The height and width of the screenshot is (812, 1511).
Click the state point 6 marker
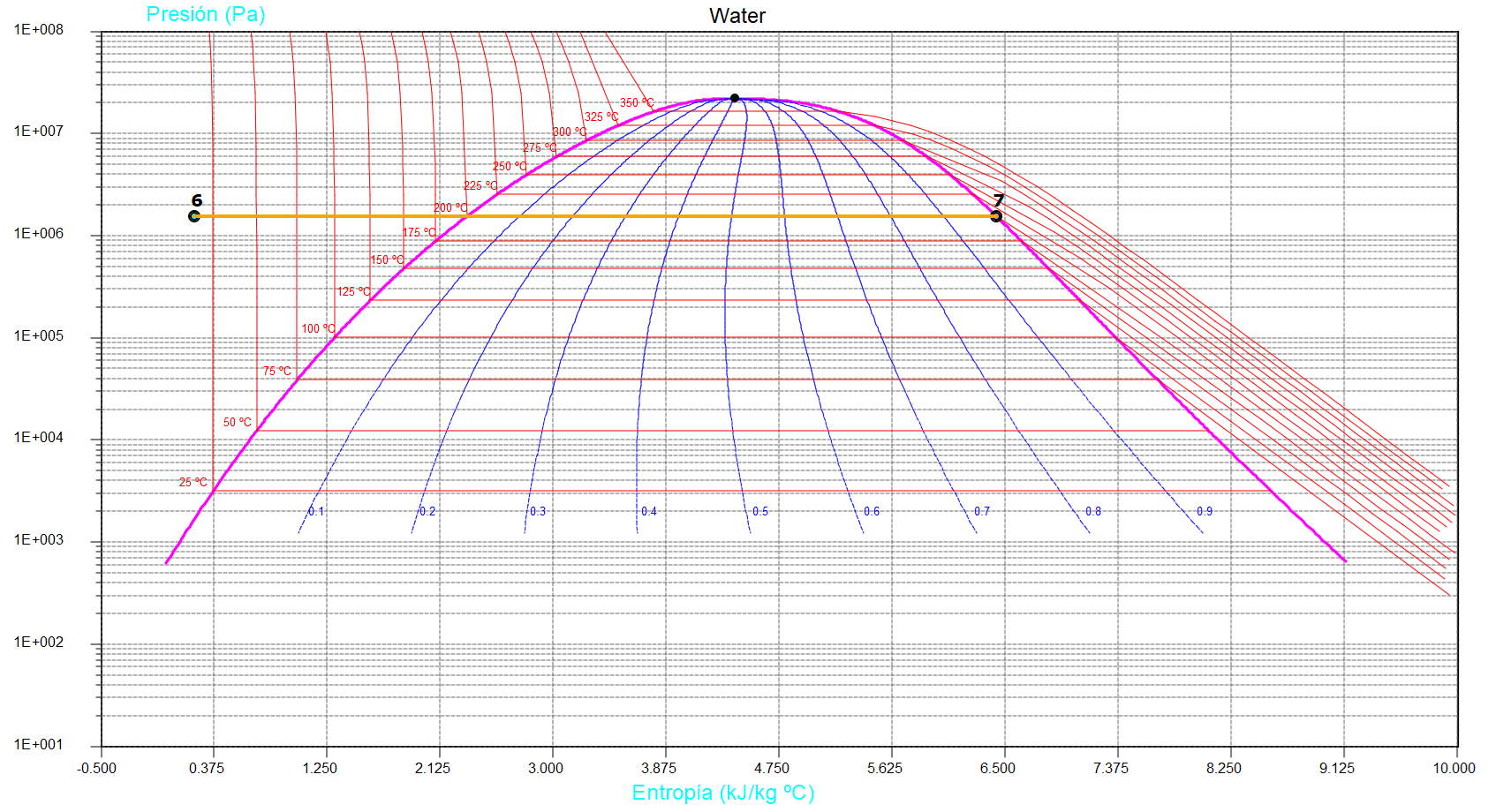click(194, 216)
